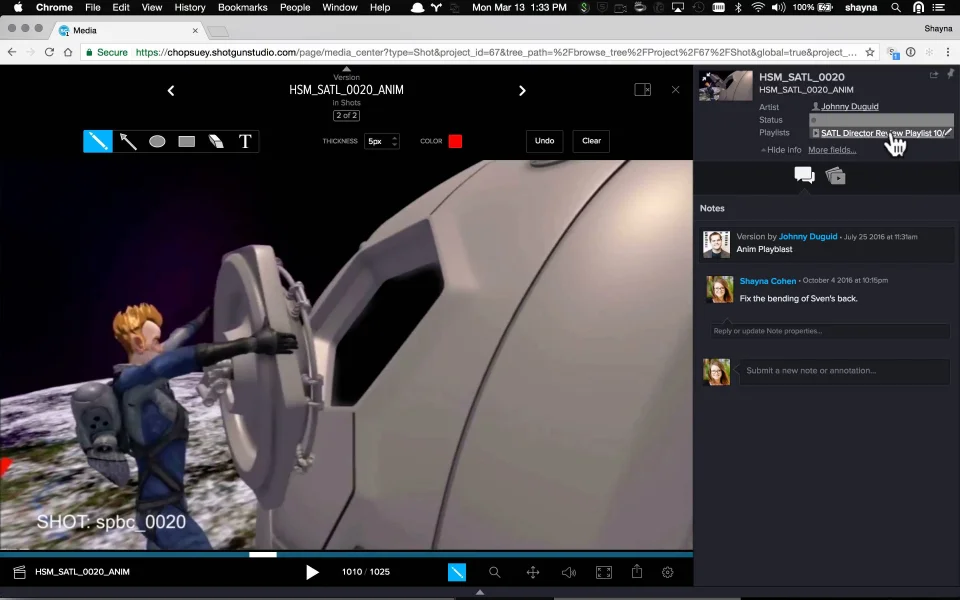The image size is (960, 600).
Task: Open Chrome three-dot menu
Action: click(x=947, y=53)
